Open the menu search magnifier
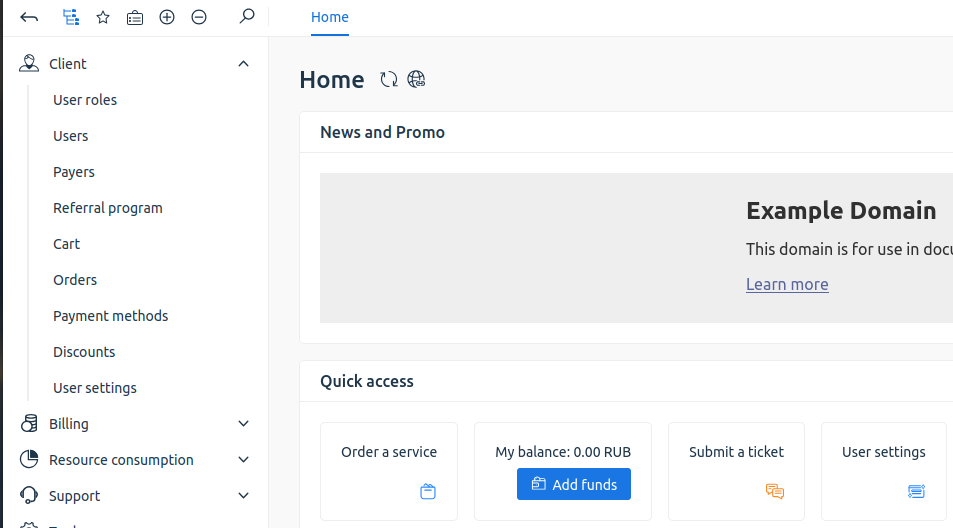 [x=247, y=16]
